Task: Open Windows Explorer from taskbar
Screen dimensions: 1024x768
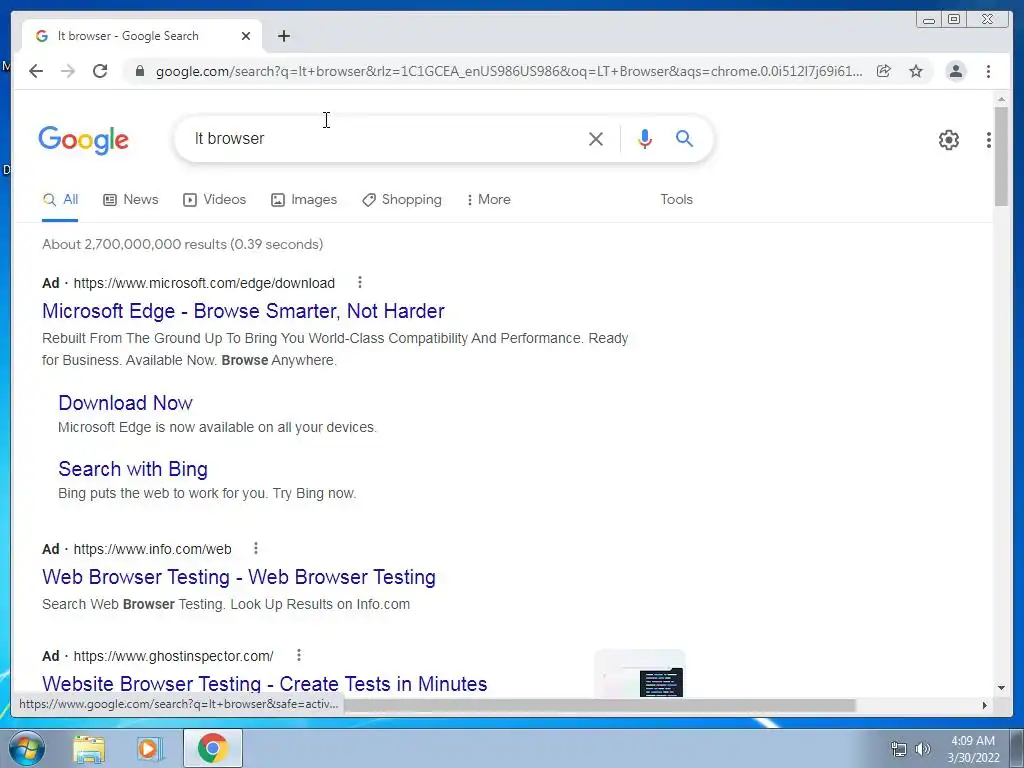Action: tap(89, 748)
